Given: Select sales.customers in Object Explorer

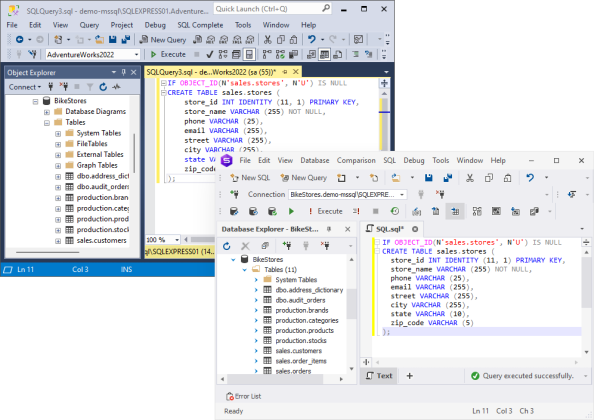Looking at the screenshot, I should 101,240.
